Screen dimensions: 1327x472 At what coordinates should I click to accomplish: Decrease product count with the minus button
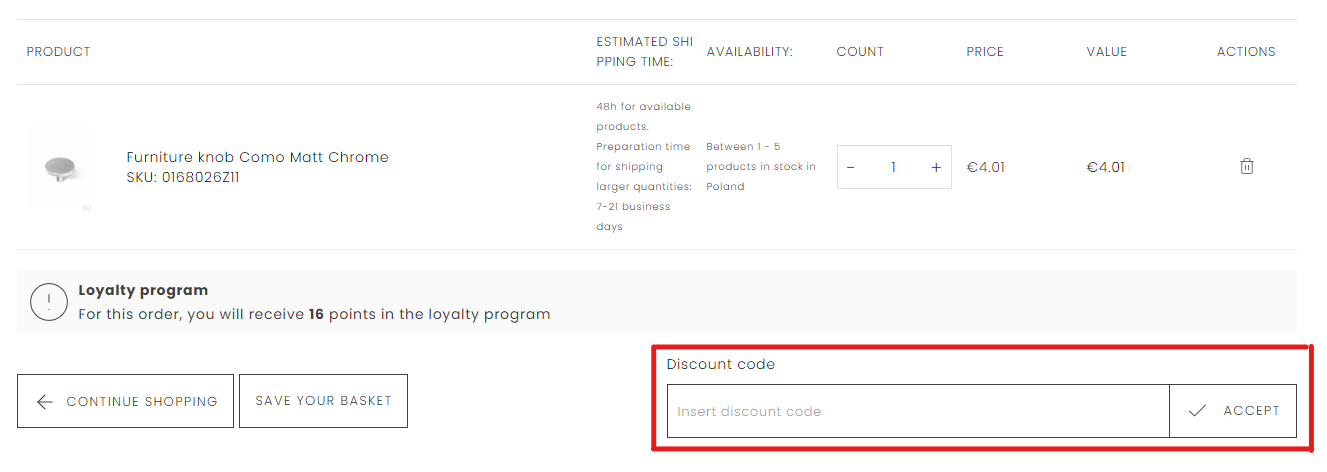click(x=851, y=168)
